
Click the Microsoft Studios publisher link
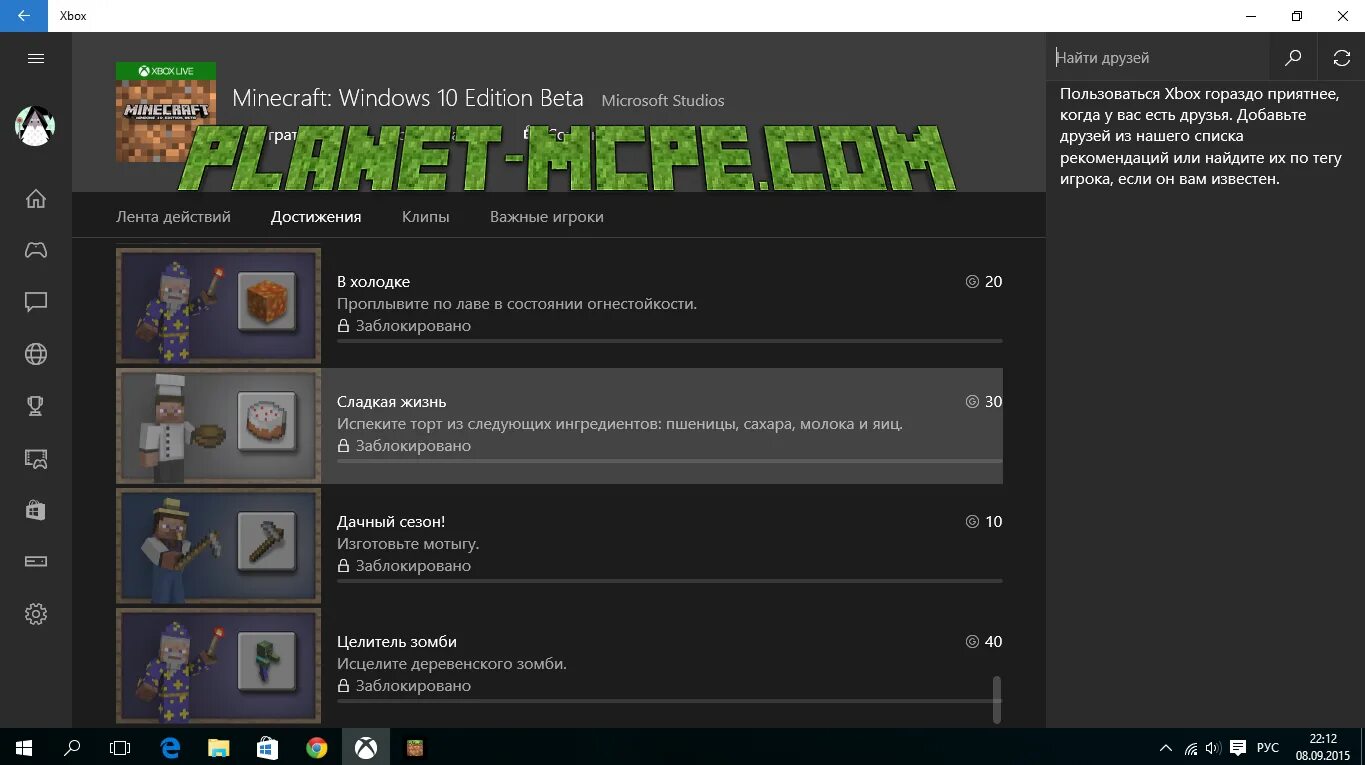[x=663, y=100]
